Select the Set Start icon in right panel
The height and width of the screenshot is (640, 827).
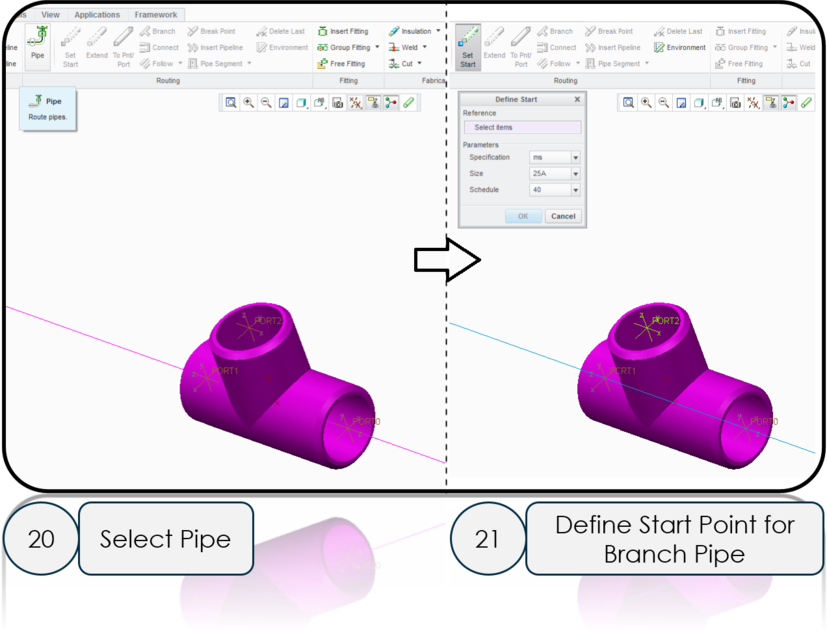467,47
